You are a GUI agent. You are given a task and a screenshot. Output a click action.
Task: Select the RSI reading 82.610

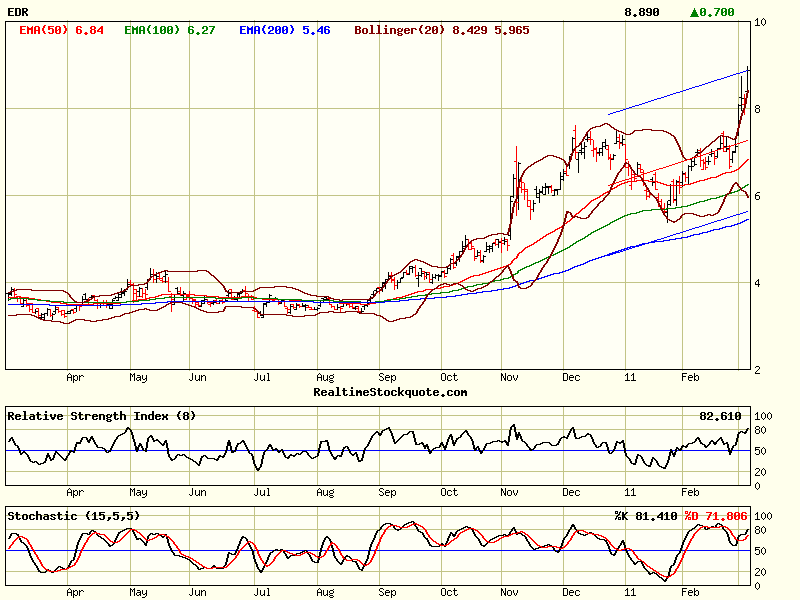[x=720, y=416]
